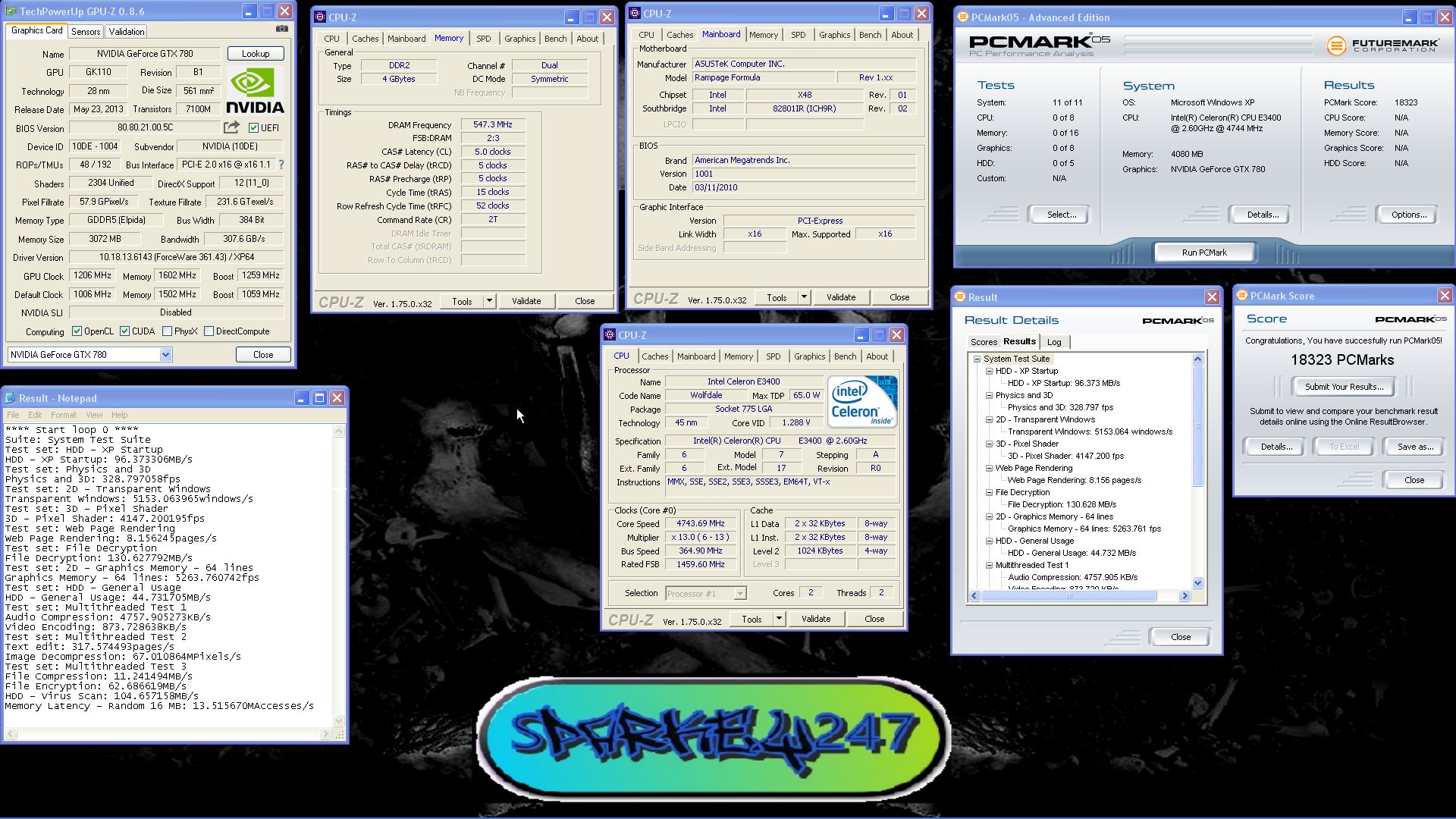Click the DRAM Frequency value field
This screenshot has width=1456, height=819.
(x=493, y=125)
